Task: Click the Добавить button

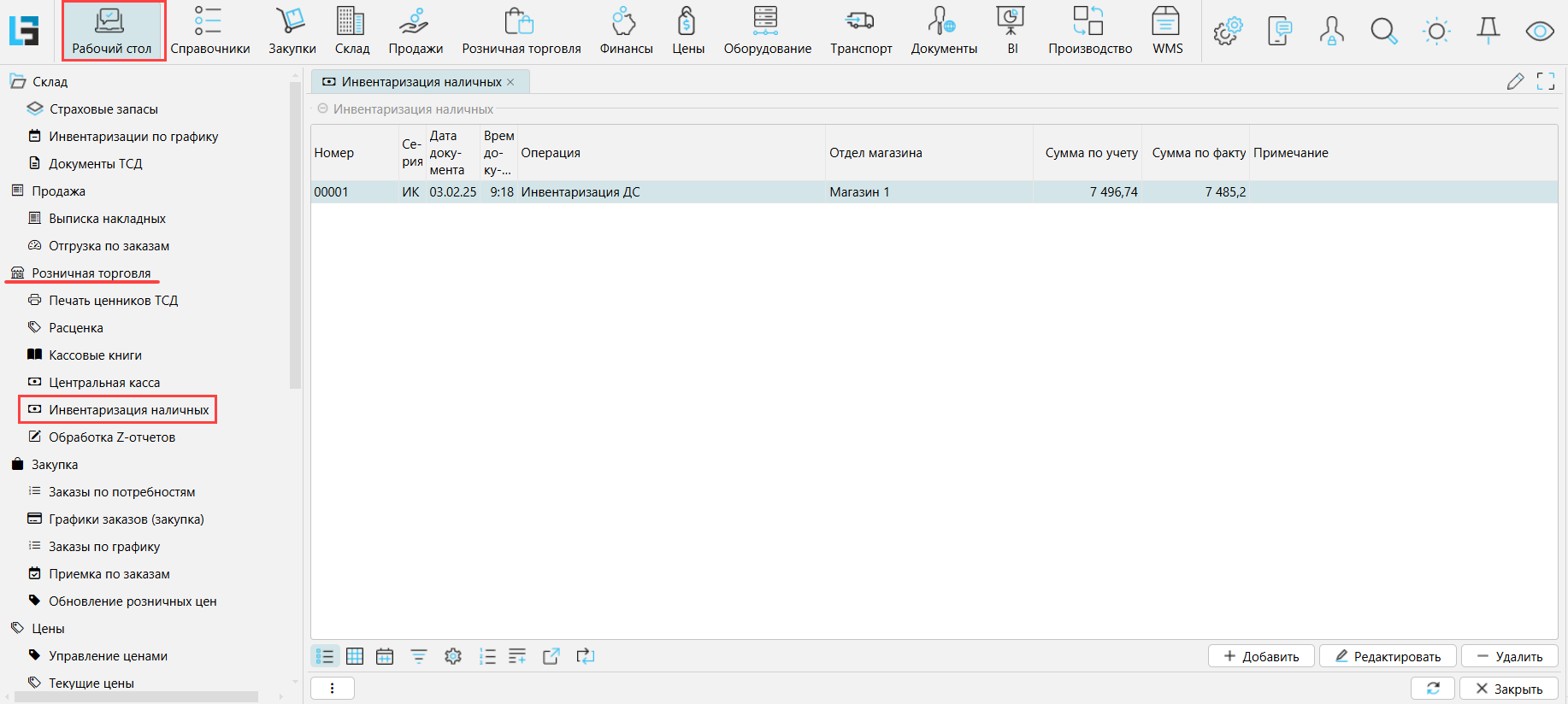Action: point(1261,656)
